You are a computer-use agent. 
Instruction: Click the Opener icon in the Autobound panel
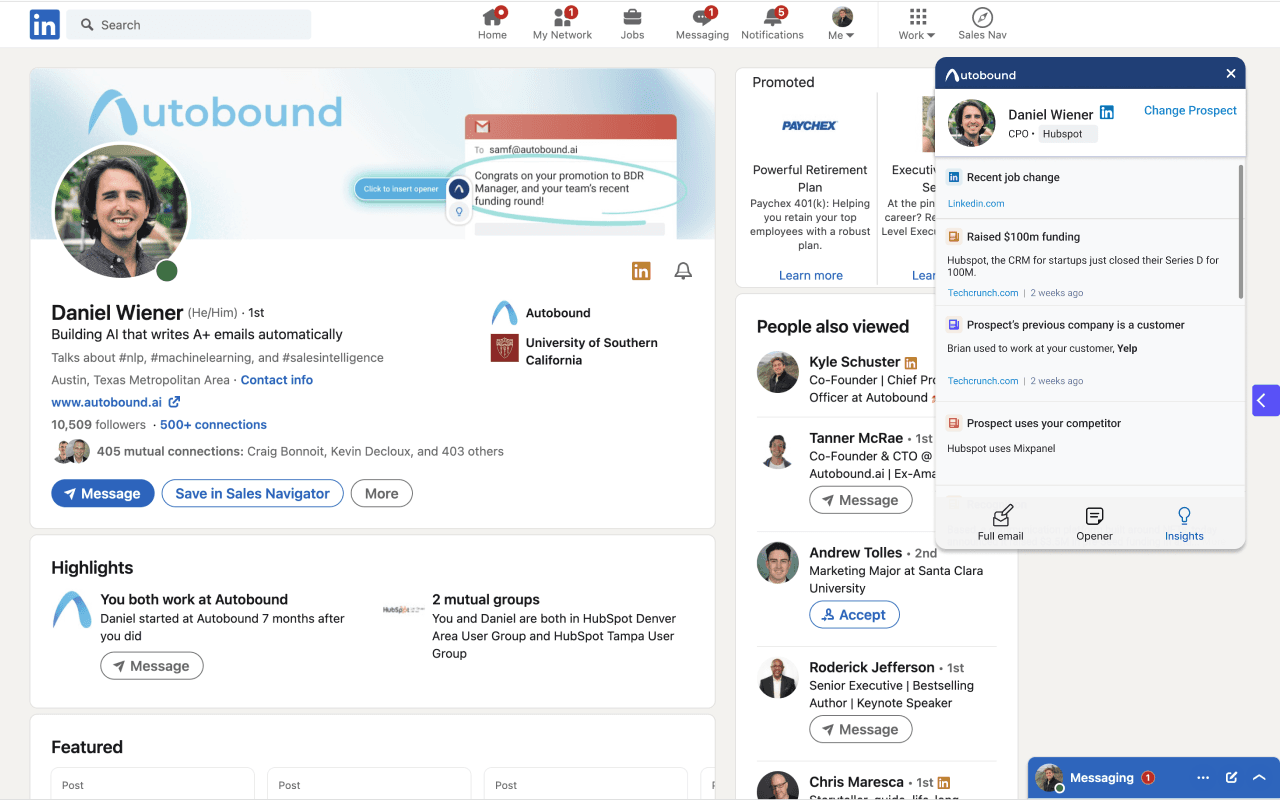coord(1094,522)
